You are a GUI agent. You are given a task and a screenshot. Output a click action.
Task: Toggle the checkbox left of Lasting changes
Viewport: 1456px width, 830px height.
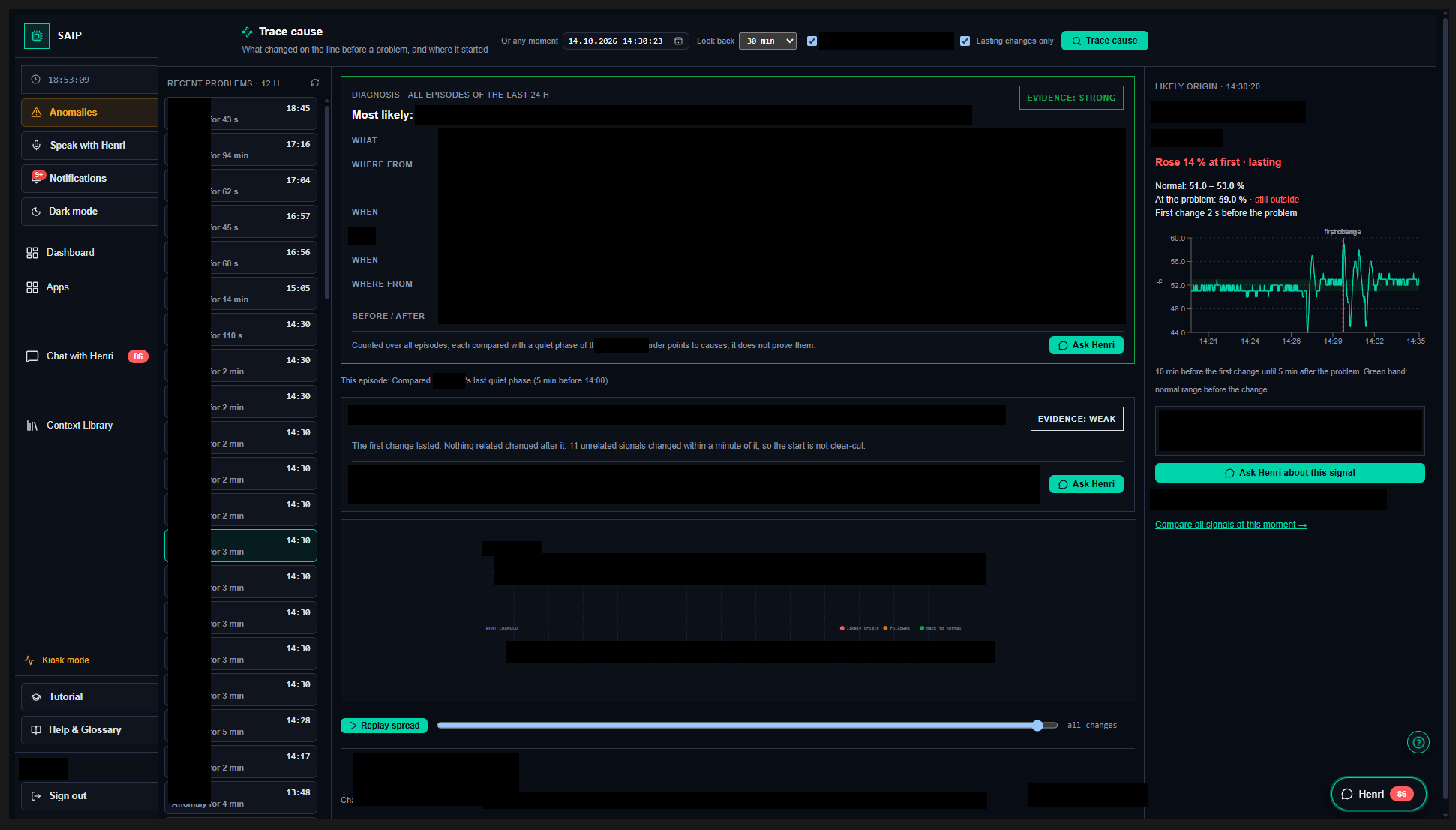click(812, 41)
